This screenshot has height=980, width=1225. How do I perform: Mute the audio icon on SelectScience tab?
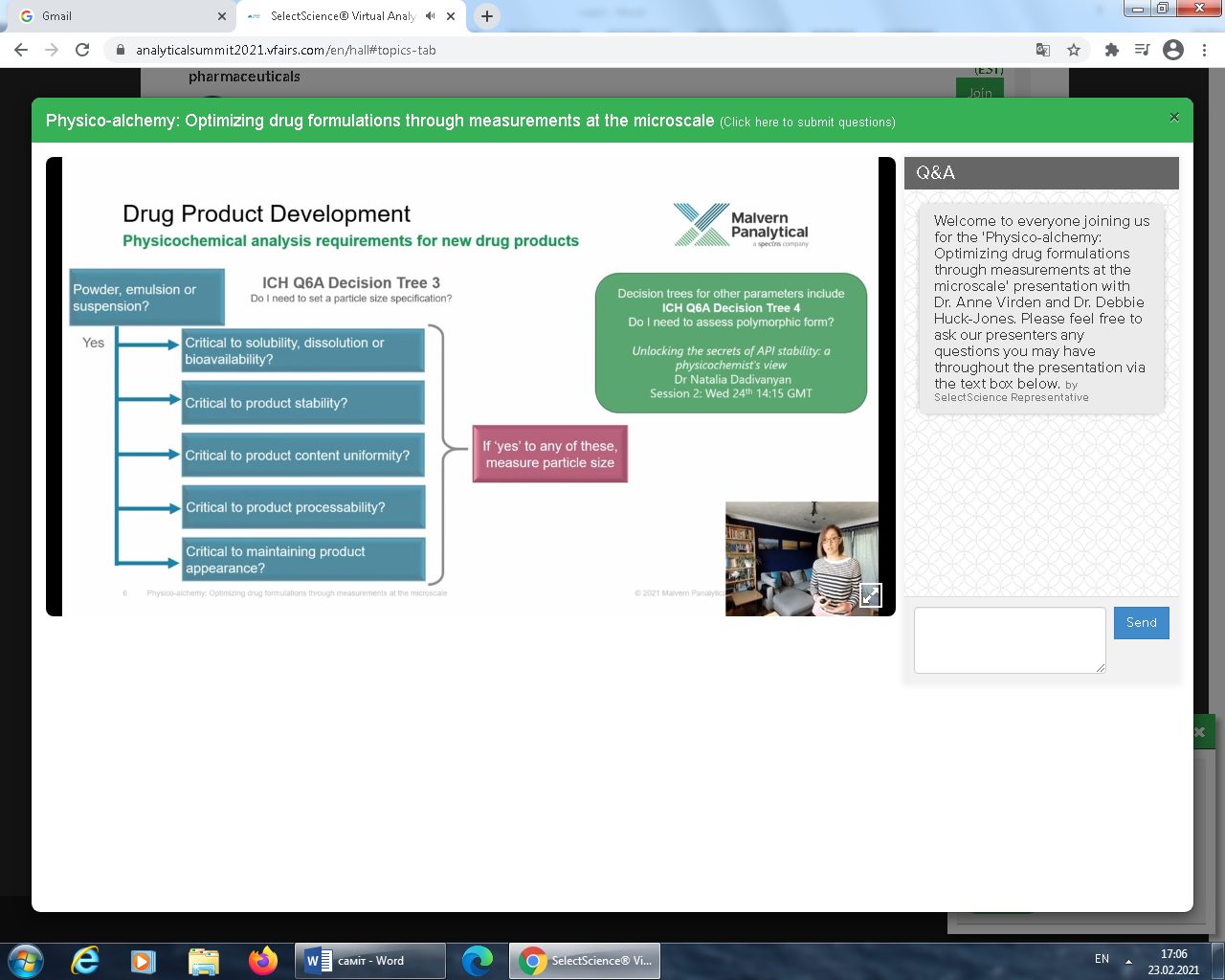(430, 16)
